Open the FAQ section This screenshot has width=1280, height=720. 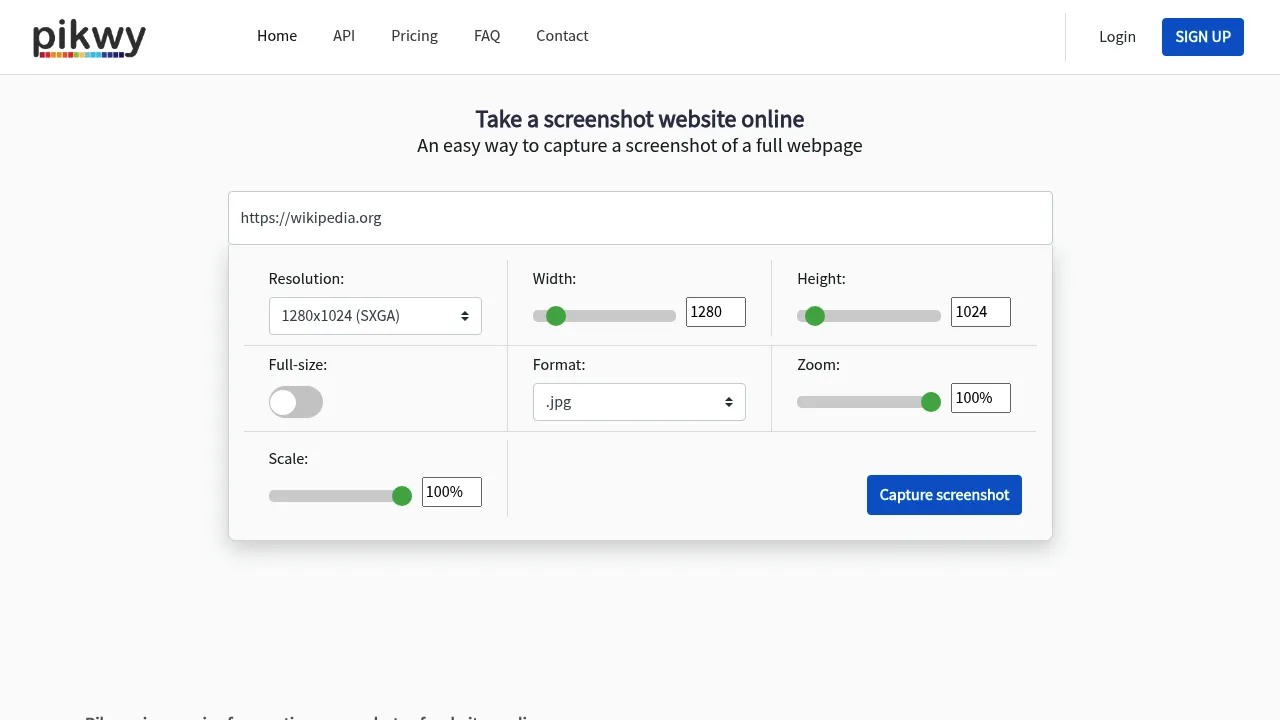click(487, 35)
